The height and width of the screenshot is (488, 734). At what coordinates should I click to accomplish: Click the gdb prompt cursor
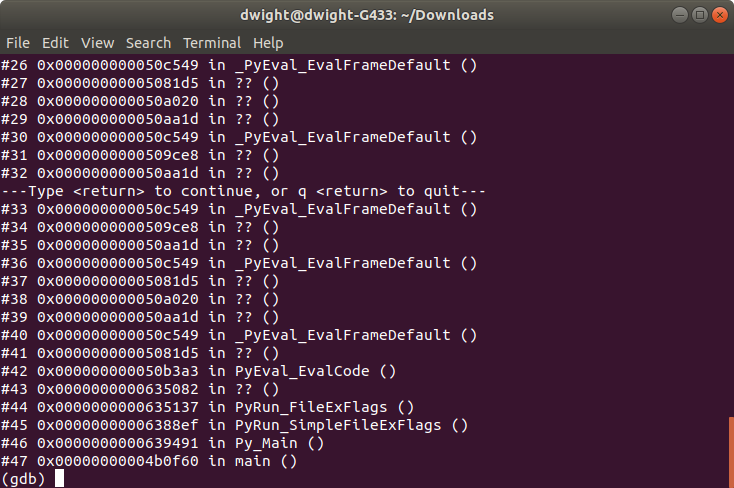(60, 479)
